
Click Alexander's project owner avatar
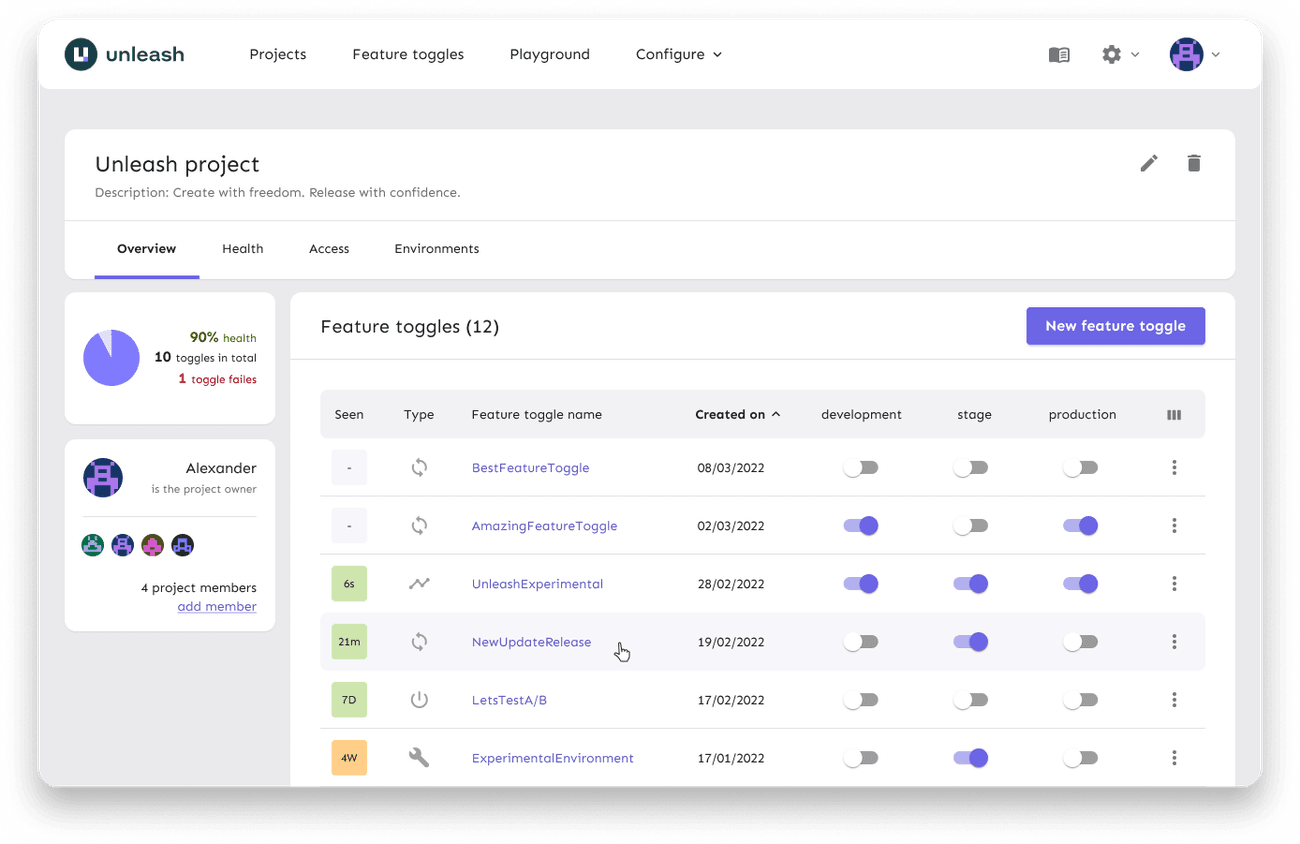(103, 478)
